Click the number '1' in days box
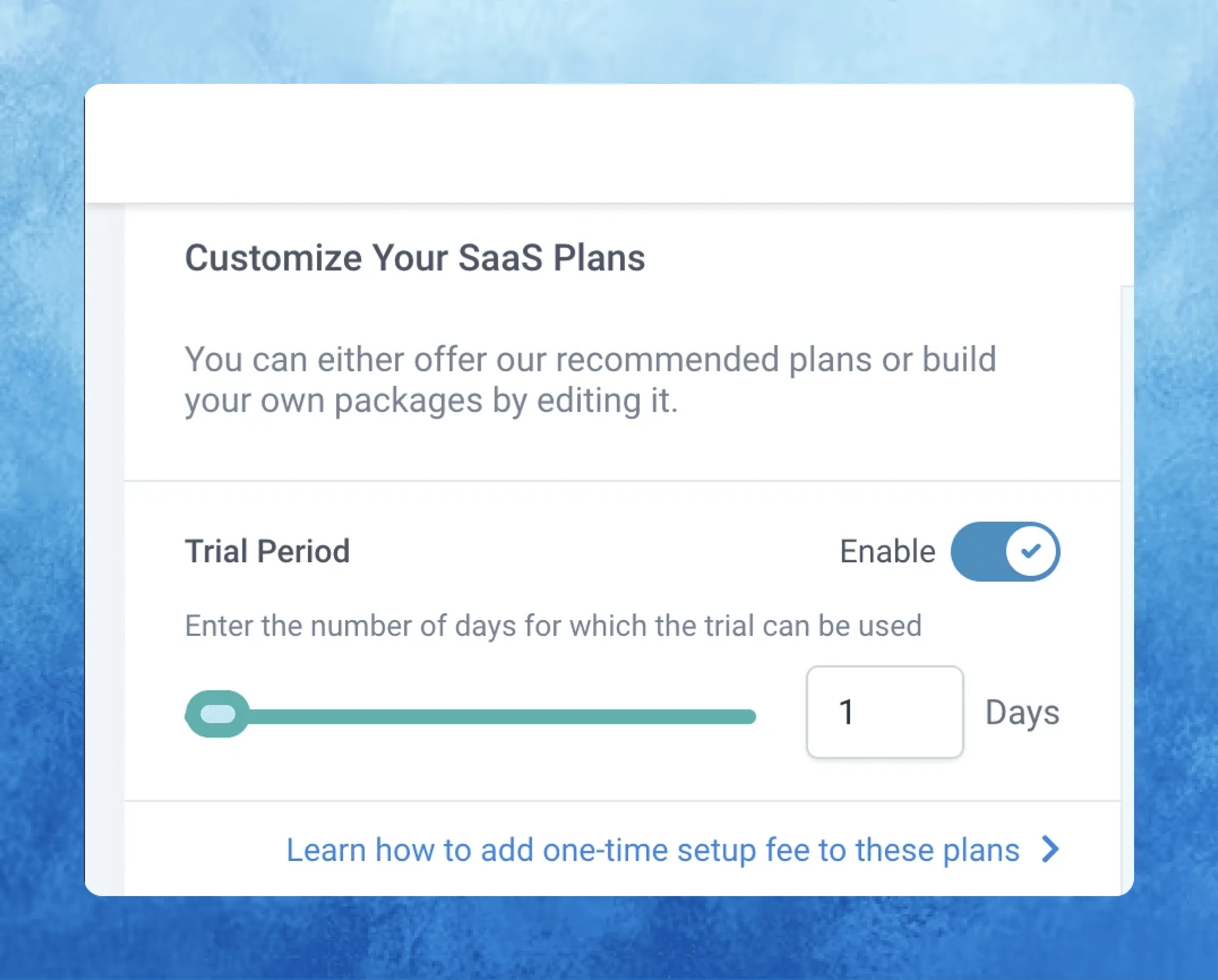1218x980 pixels. (846, 712)
